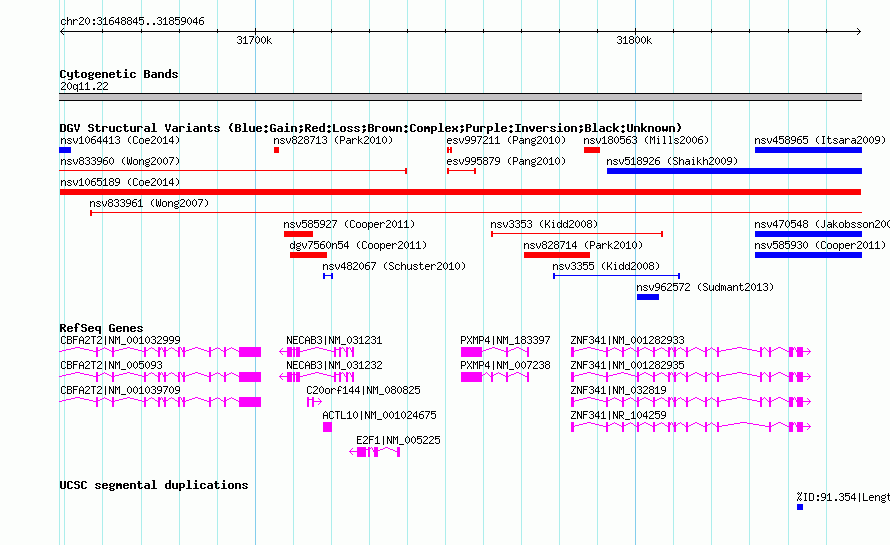Image resolution: width=890 pixels, height=545 pixels.
Task: Click the Cytogenetic Bands track title
Action: 119,74
